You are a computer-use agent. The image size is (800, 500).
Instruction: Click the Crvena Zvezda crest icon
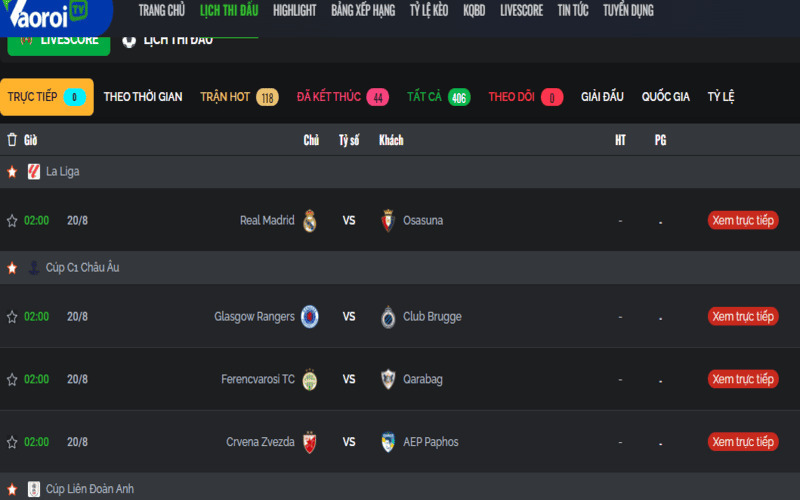310,442
